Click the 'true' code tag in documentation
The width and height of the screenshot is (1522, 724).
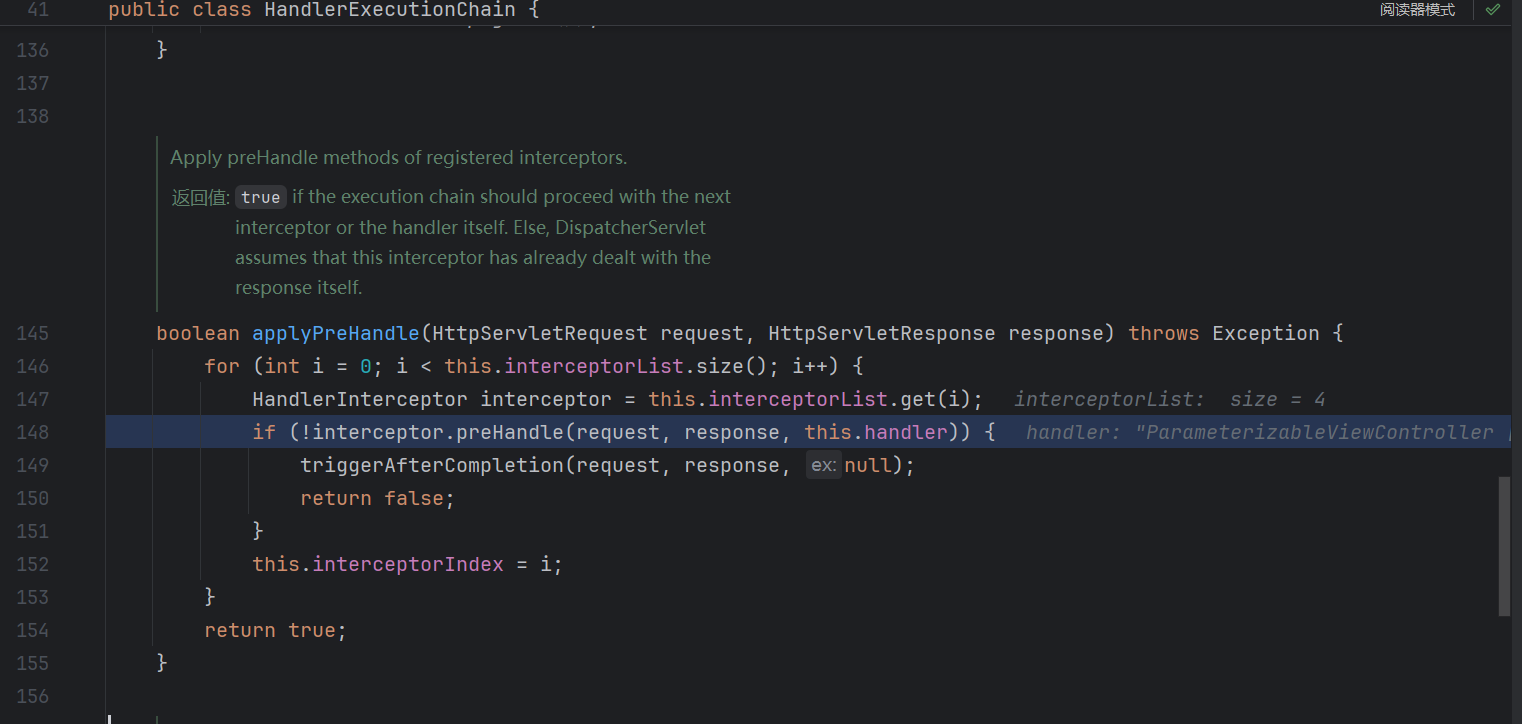tap(260, 197)
